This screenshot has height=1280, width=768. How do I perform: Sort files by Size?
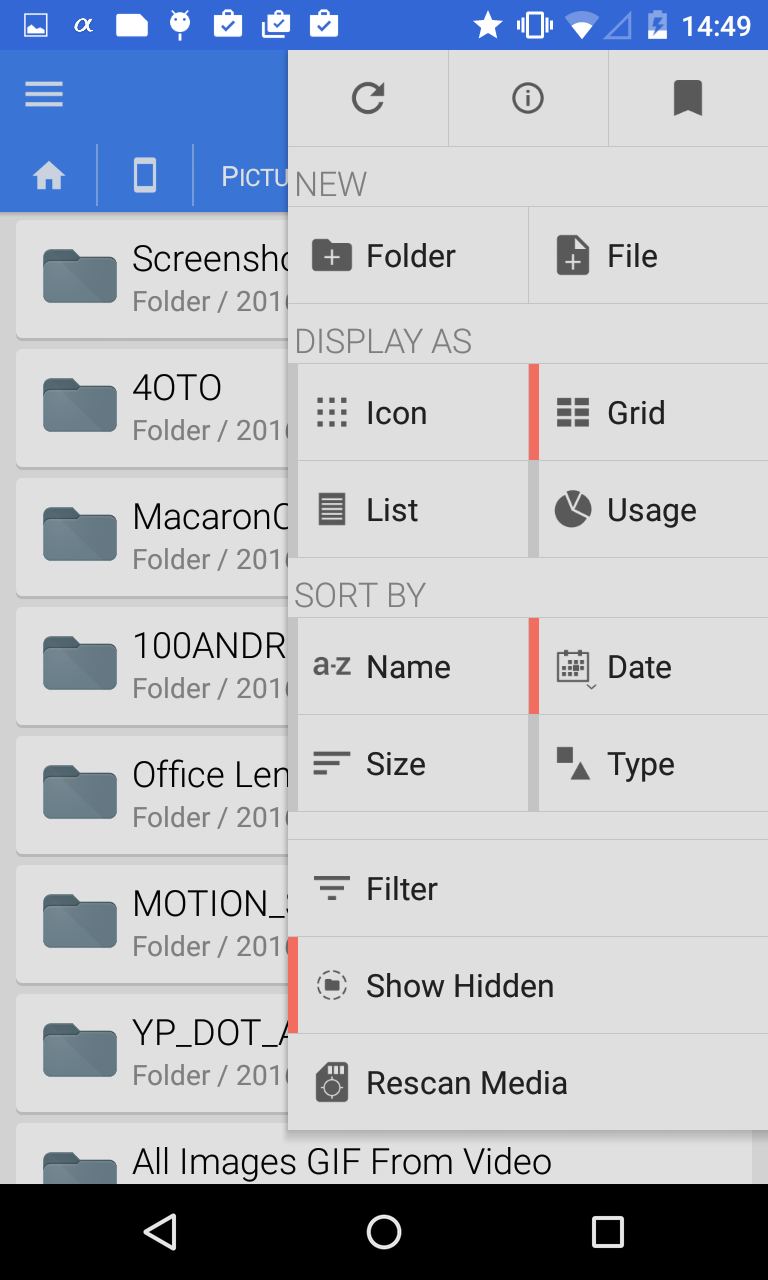pos(395,763)
